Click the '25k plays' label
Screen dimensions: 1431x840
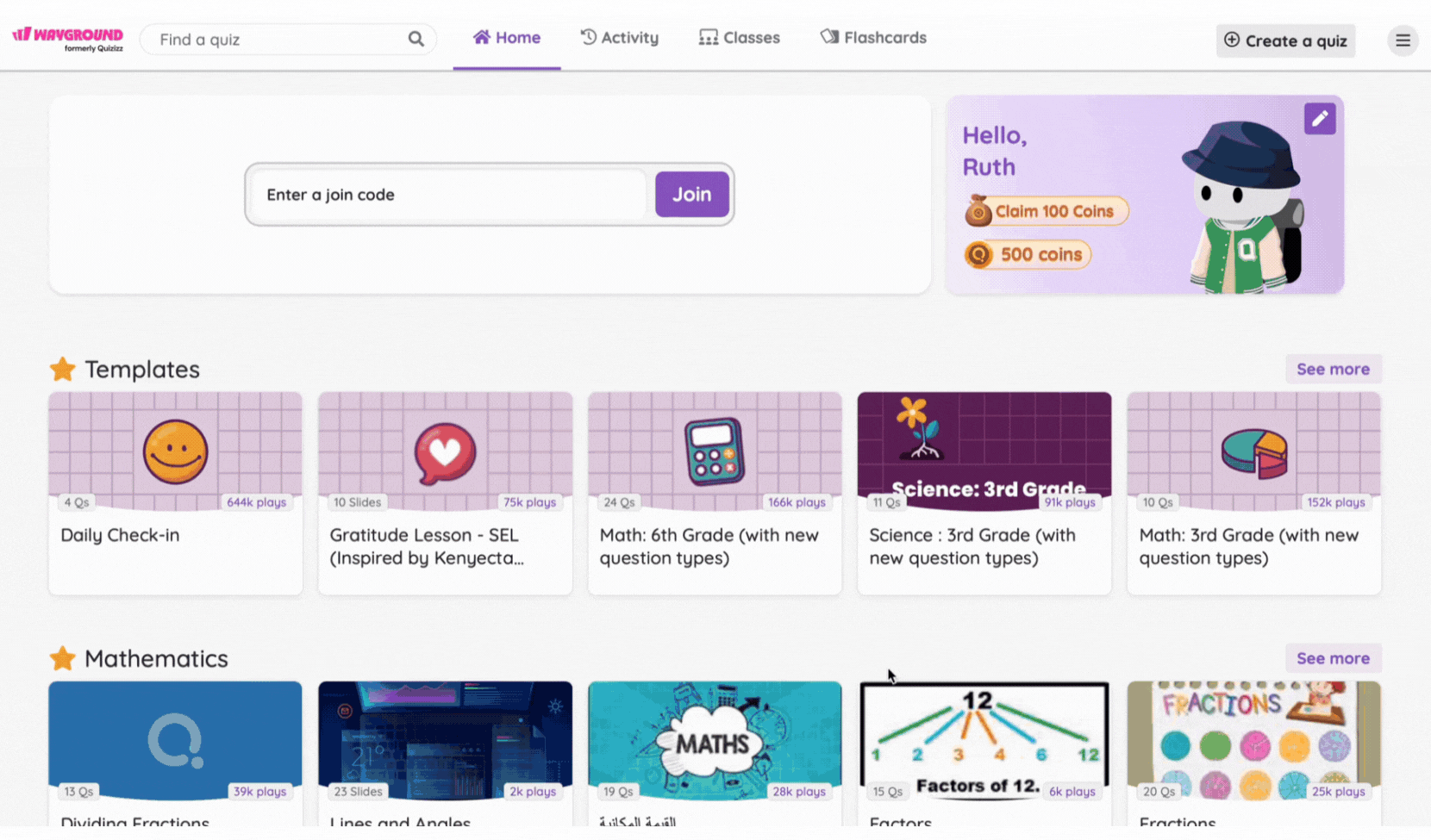(1339, 792)
